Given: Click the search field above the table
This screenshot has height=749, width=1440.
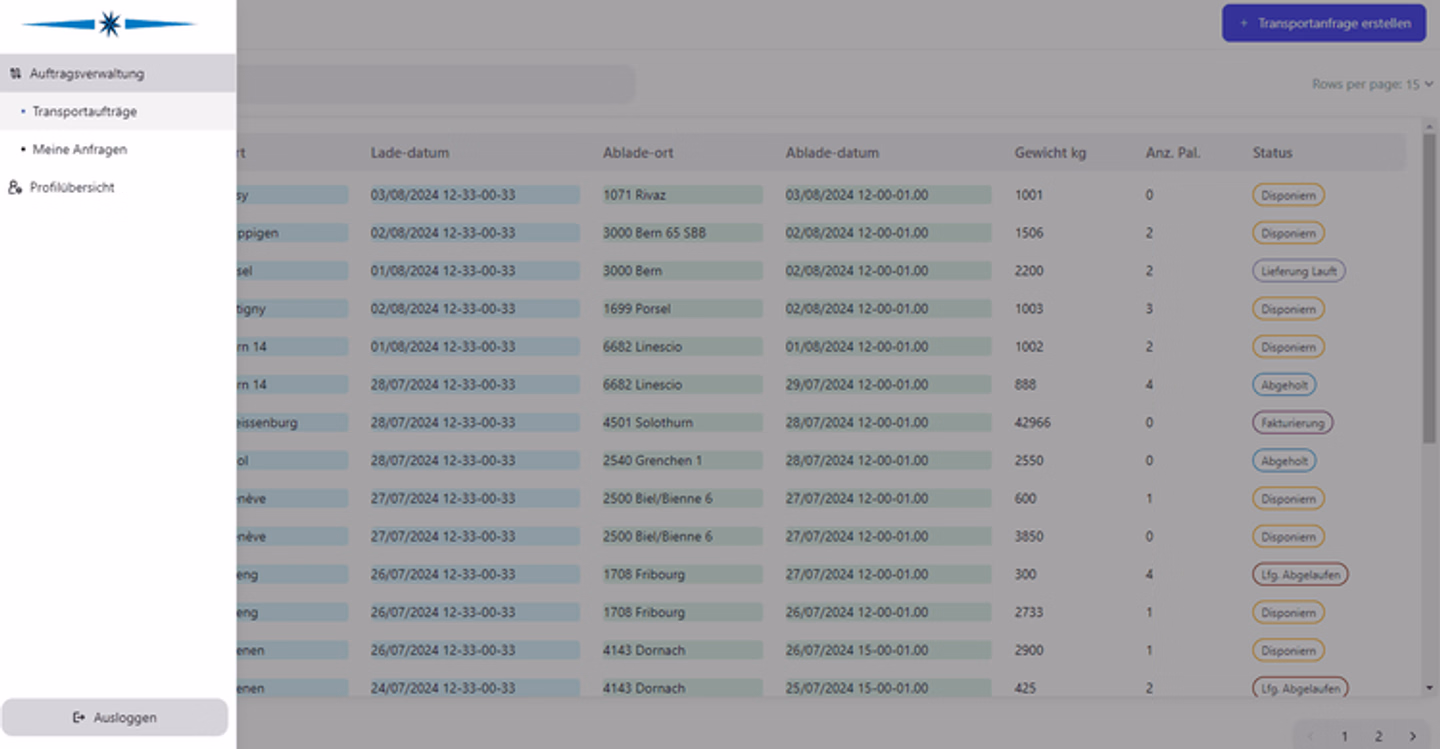Looking at the screenshot, I should click(x=430, y=84).
